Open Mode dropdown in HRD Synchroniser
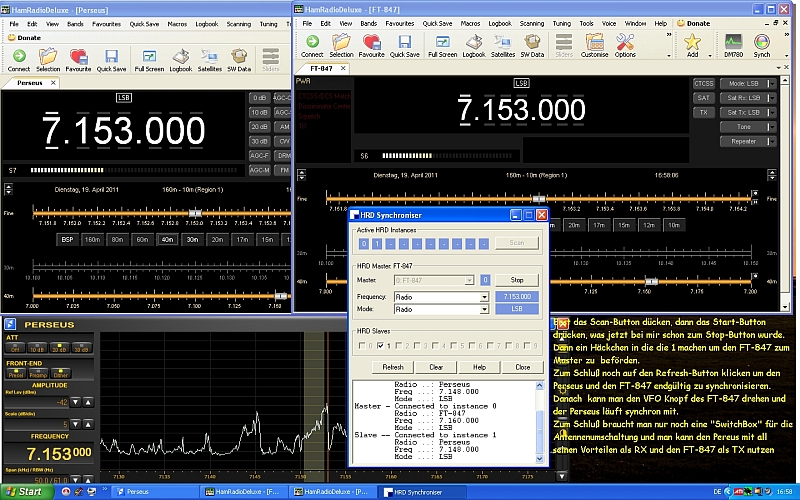Image resolution: width=800 pixels, height=500 pixels. [484, 309]
